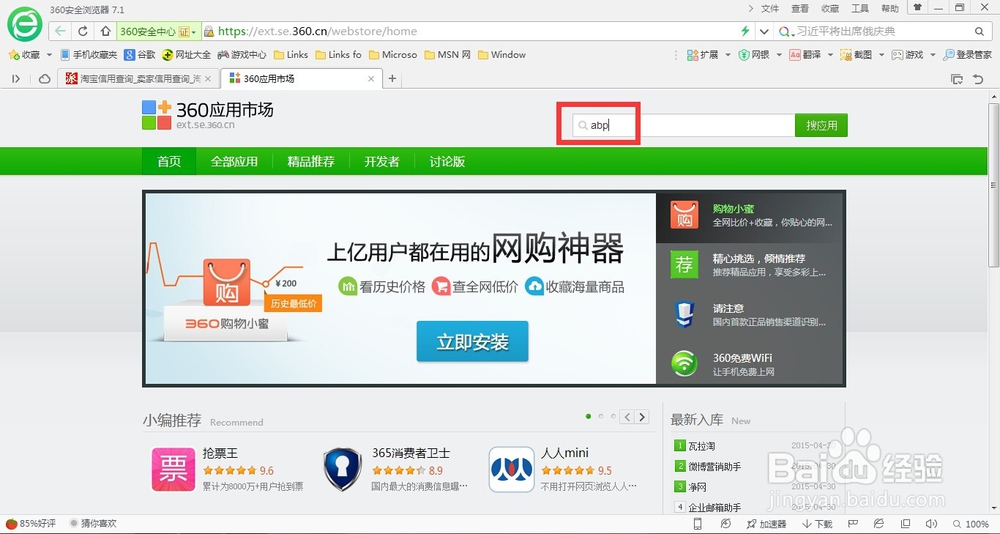
Task: Click the cloud tab icon
Action: tap(45, 78)
